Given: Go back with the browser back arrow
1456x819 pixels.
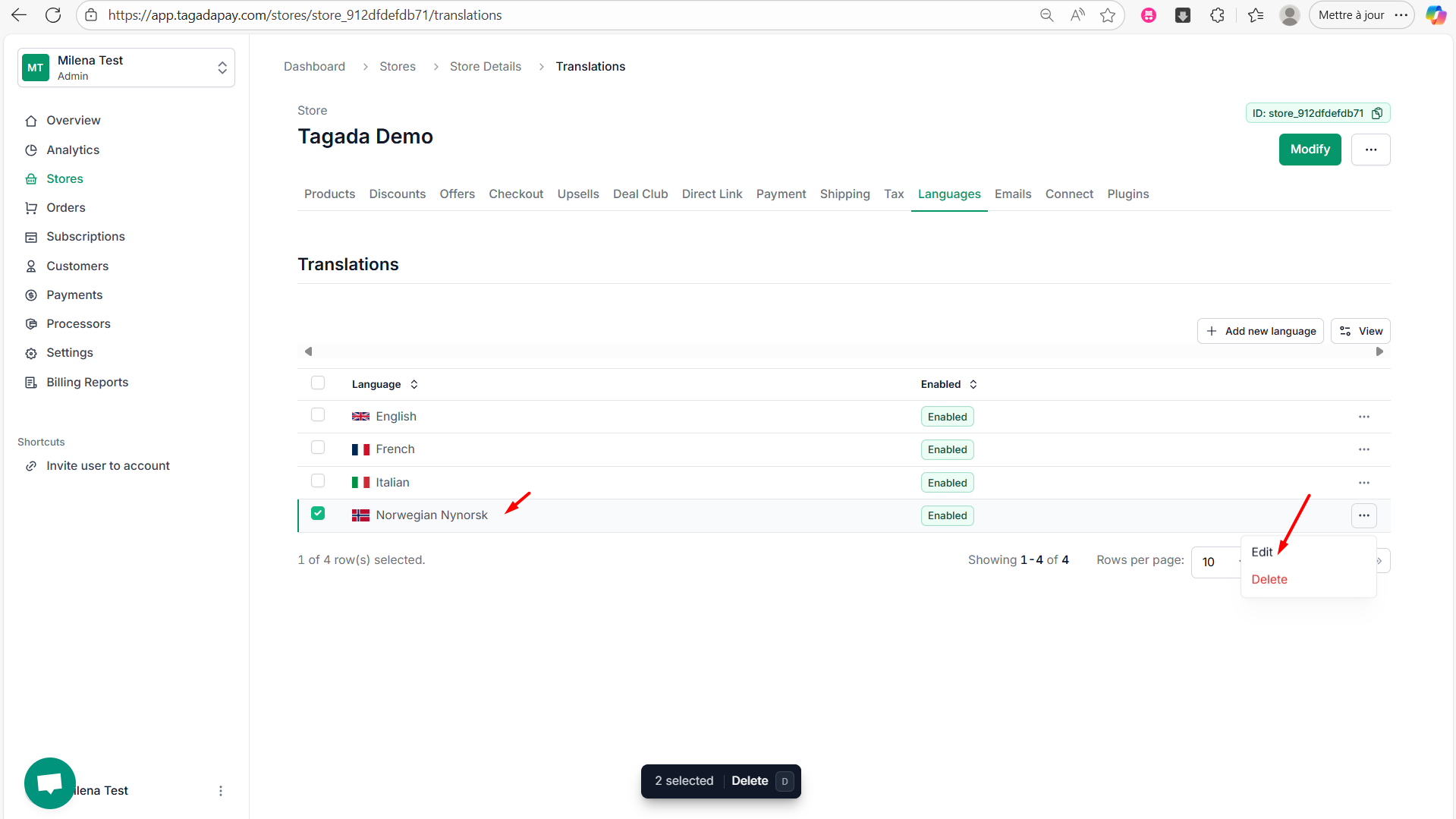Looking at the screenshot, I should pos(19,15).
